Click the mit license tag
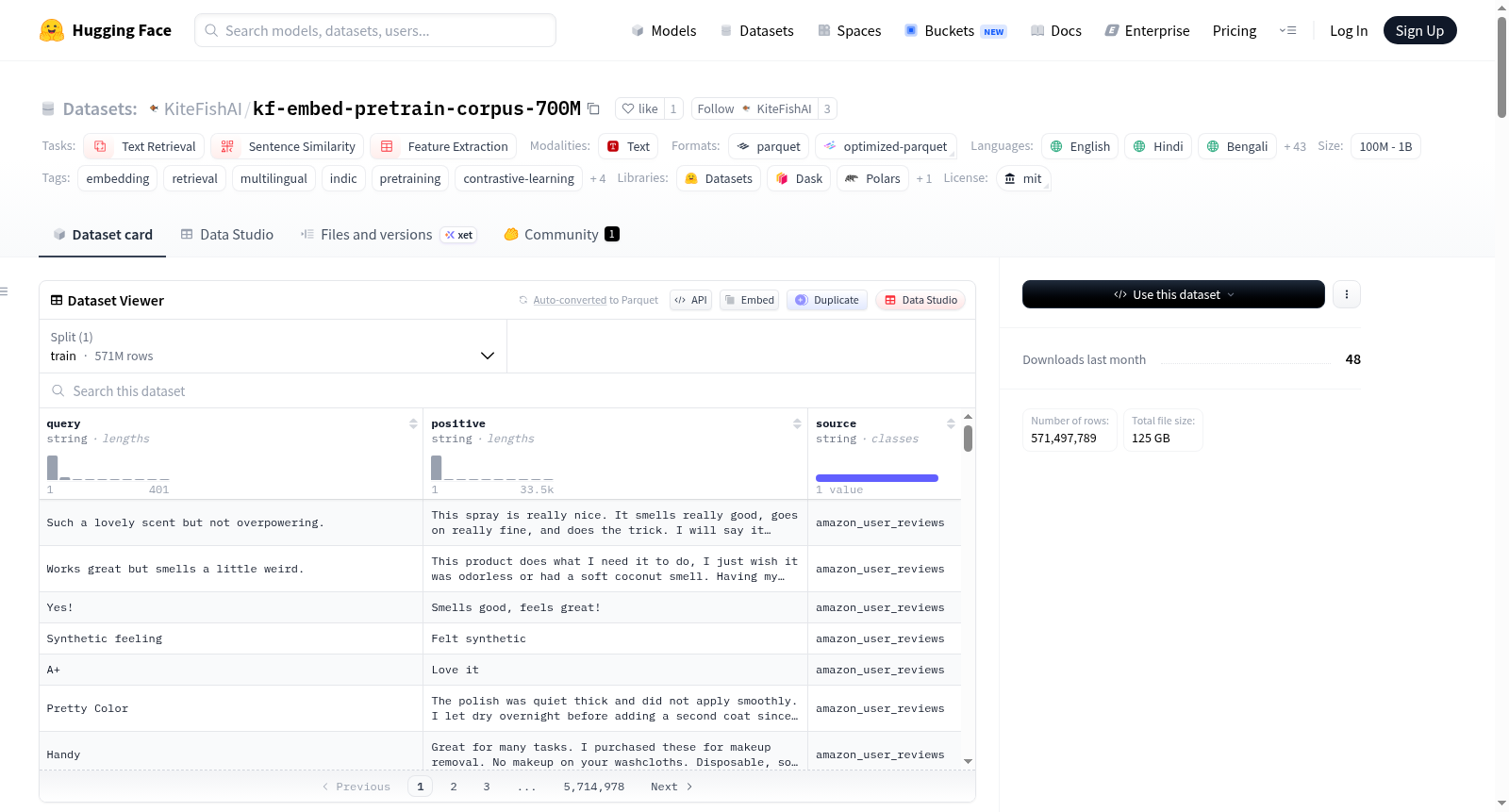The width and height of the screenshot is (1509, 812). click(x=1023, y=178)
